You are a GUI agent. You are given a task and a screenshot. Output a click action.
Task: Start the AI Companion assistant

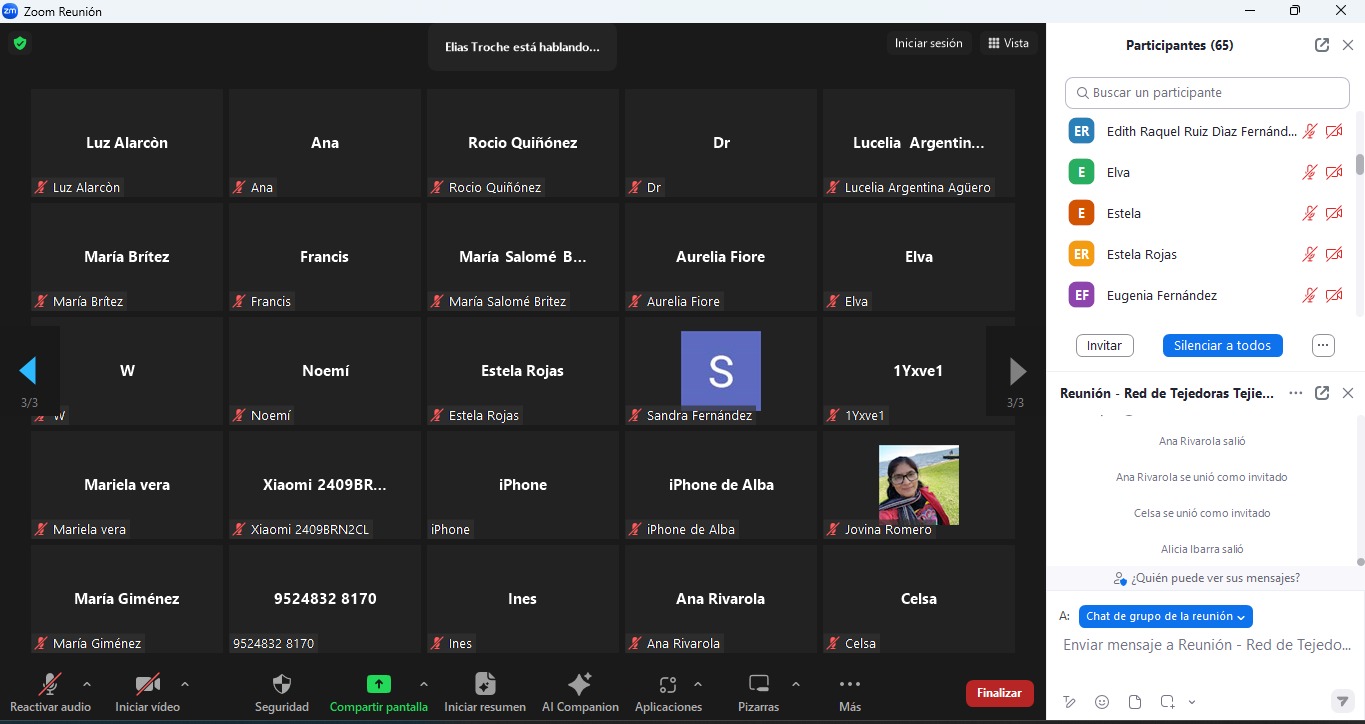click(x=579, y=685)
